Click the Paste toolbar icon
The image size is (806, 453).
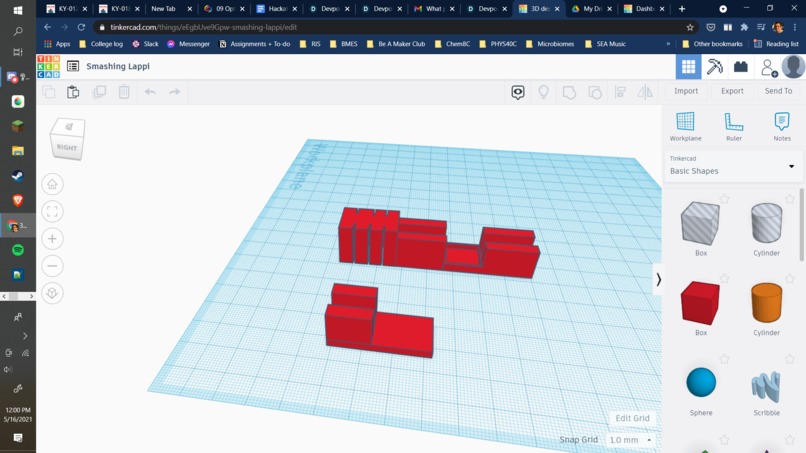[x=73, y=92]
